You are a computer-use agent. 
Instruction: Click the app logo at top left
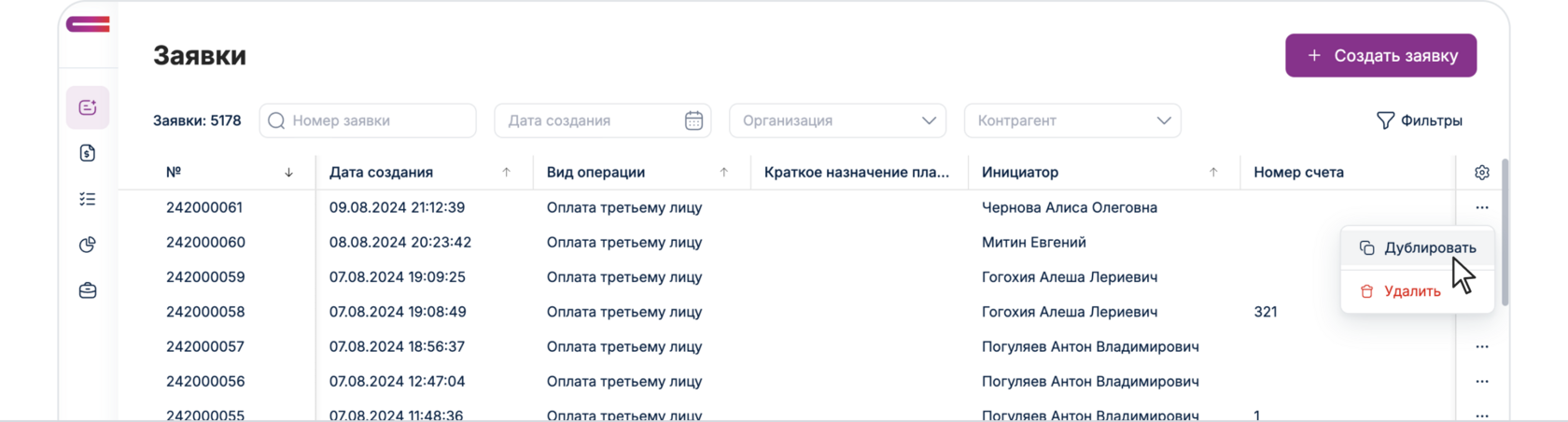tap(88, 25)
